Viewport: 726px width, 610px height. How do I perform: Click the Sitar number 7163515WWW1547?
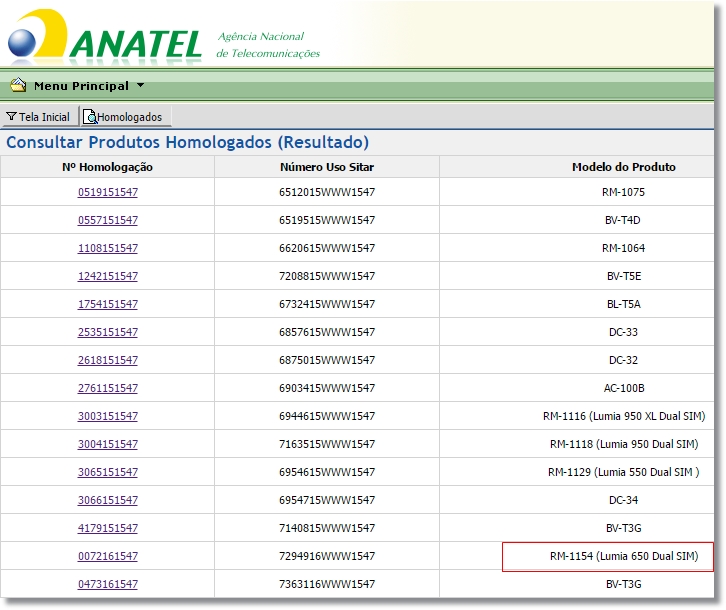(x=327, y=444)
